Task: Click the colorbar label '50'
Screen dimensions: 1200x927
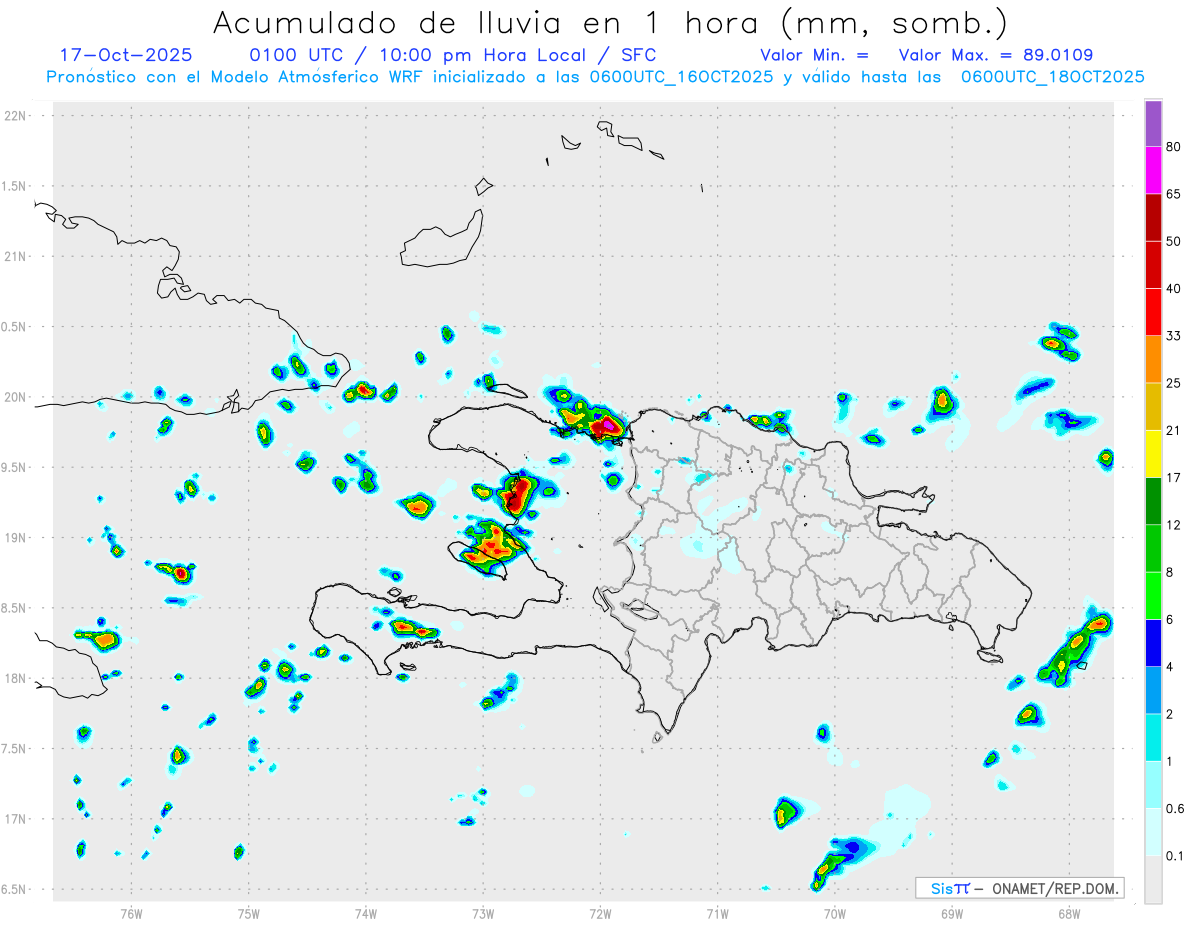Action: pos(1174,241)
